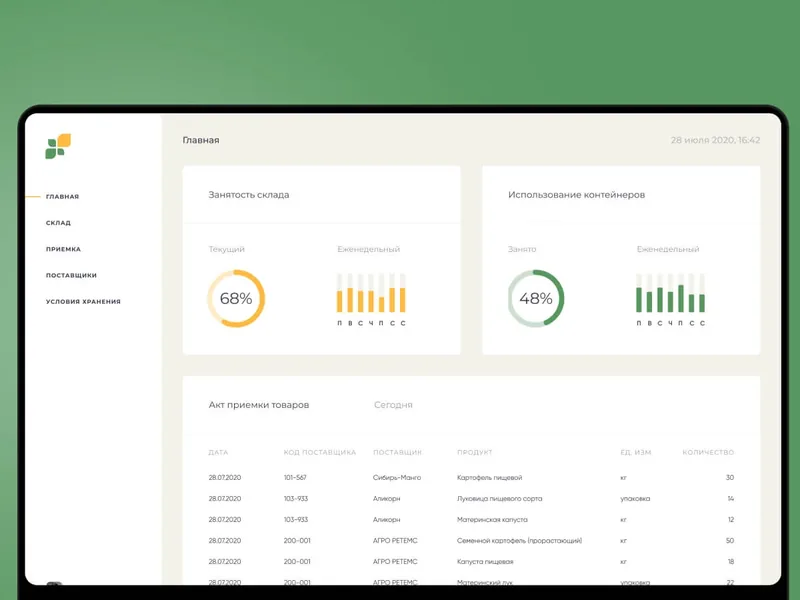
Task: Click product Материнская капуста
Action: pyautogui.click(x=492, y=519)
